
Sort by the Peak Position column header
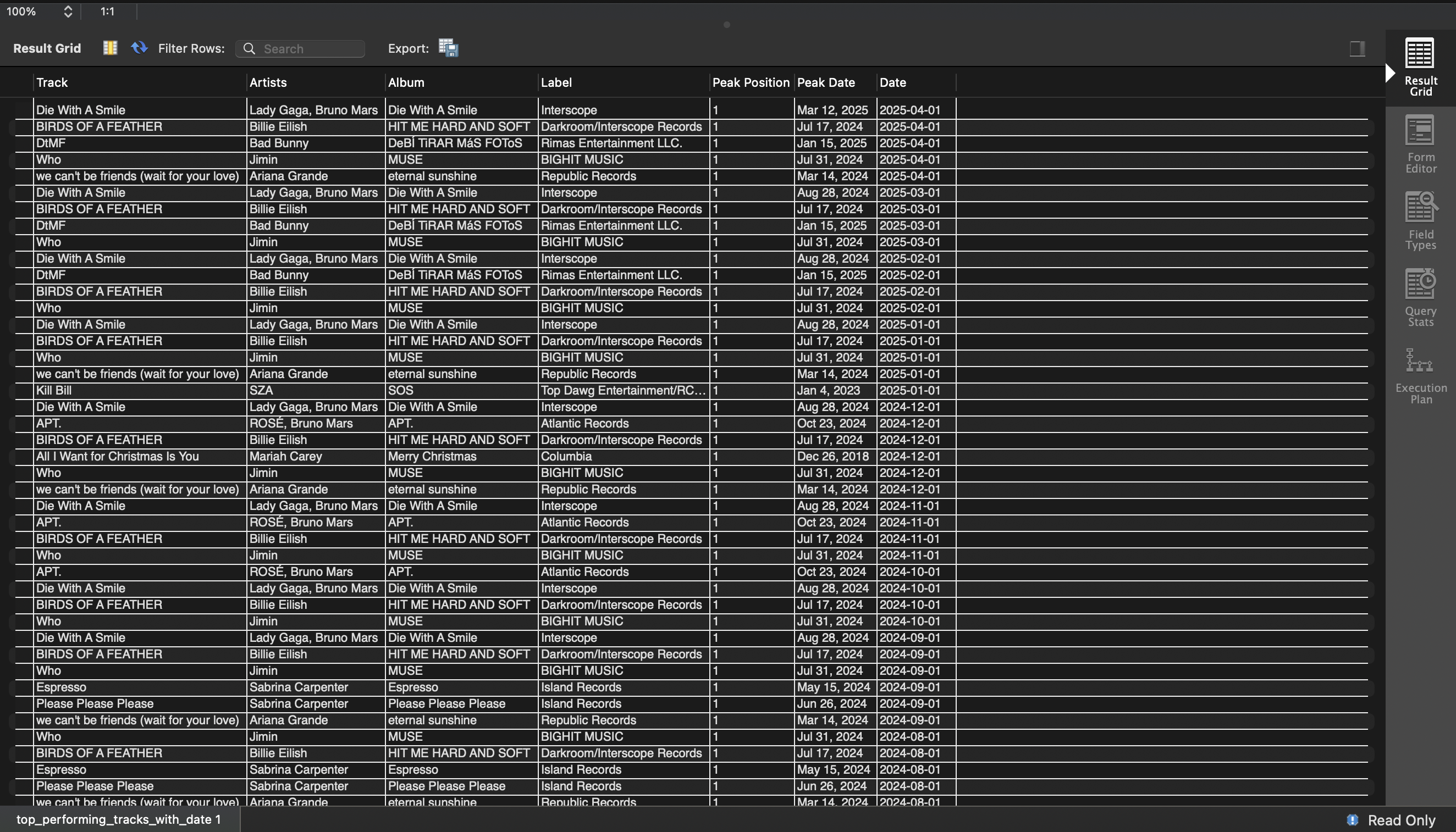point(750,82)
